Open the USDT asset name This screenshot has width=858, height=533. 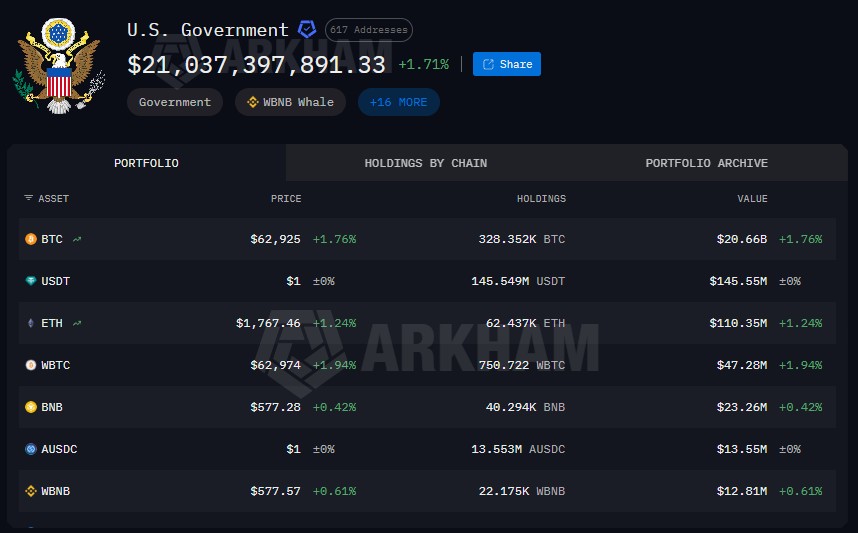coord(56,281)
